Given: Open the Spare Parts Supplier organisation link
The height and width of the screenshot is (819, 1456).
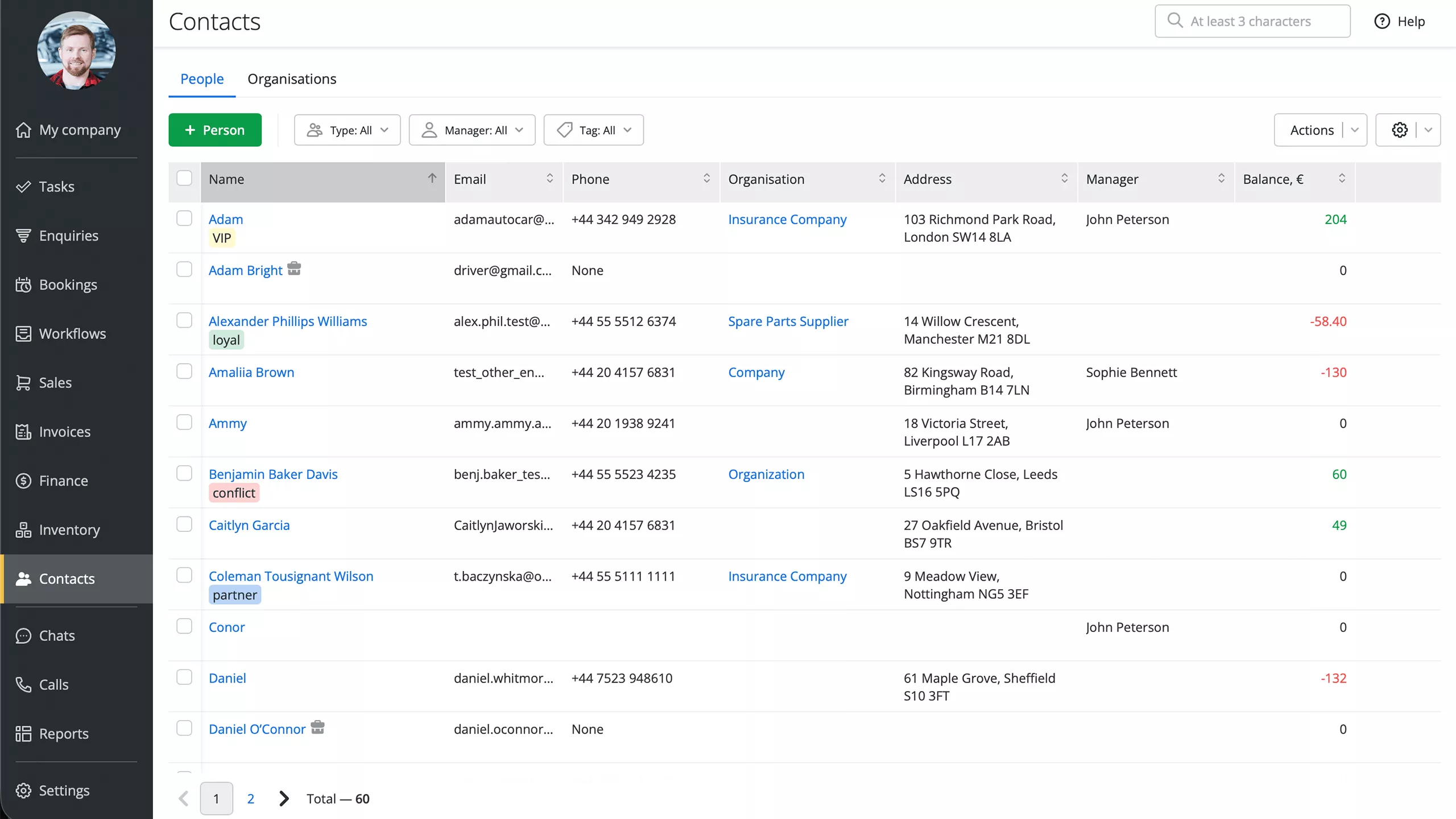Looking at the screenshot, I should [788, 321].
